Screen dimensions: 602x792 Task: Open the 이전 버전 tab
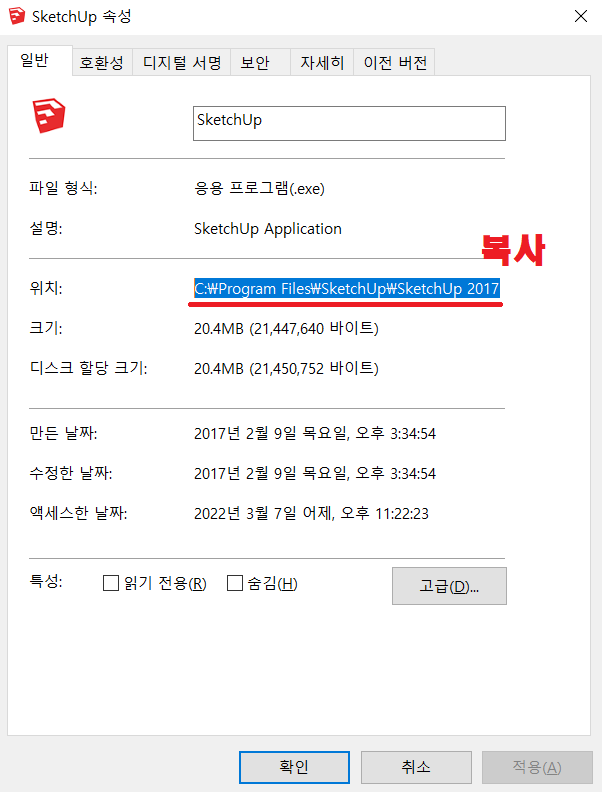[394, 63]
